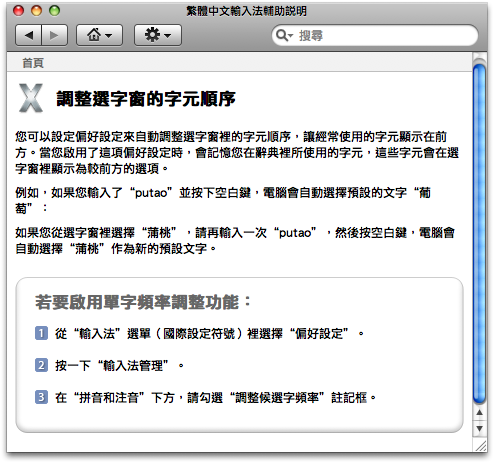
Task: Click step 3 number badge
Action: click(41, 397)
